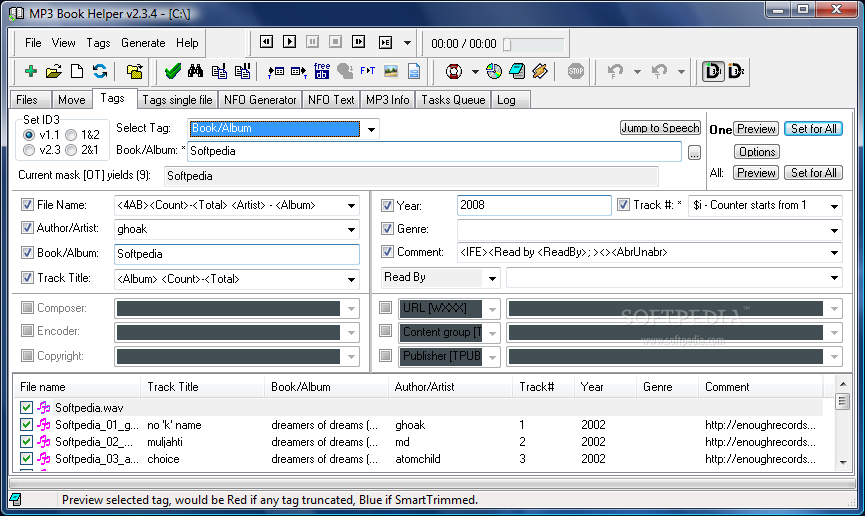This screenshot has height=516, width=865.
Task: Click the undo F arrow icon
Action: click(x=615, y=71)
